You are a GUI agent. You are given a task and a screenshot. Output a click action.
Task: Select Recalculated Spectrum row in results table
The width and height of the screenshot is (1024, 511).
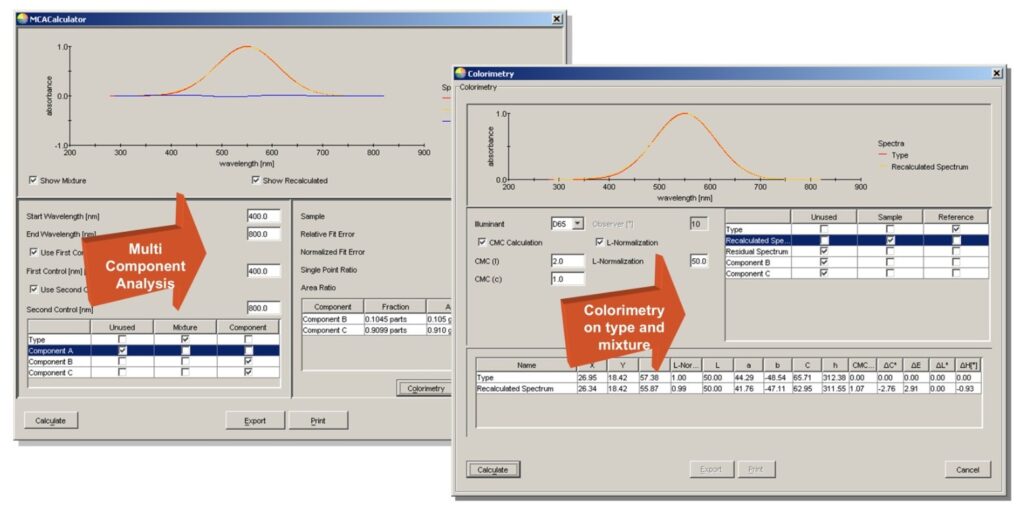(728, 389)
